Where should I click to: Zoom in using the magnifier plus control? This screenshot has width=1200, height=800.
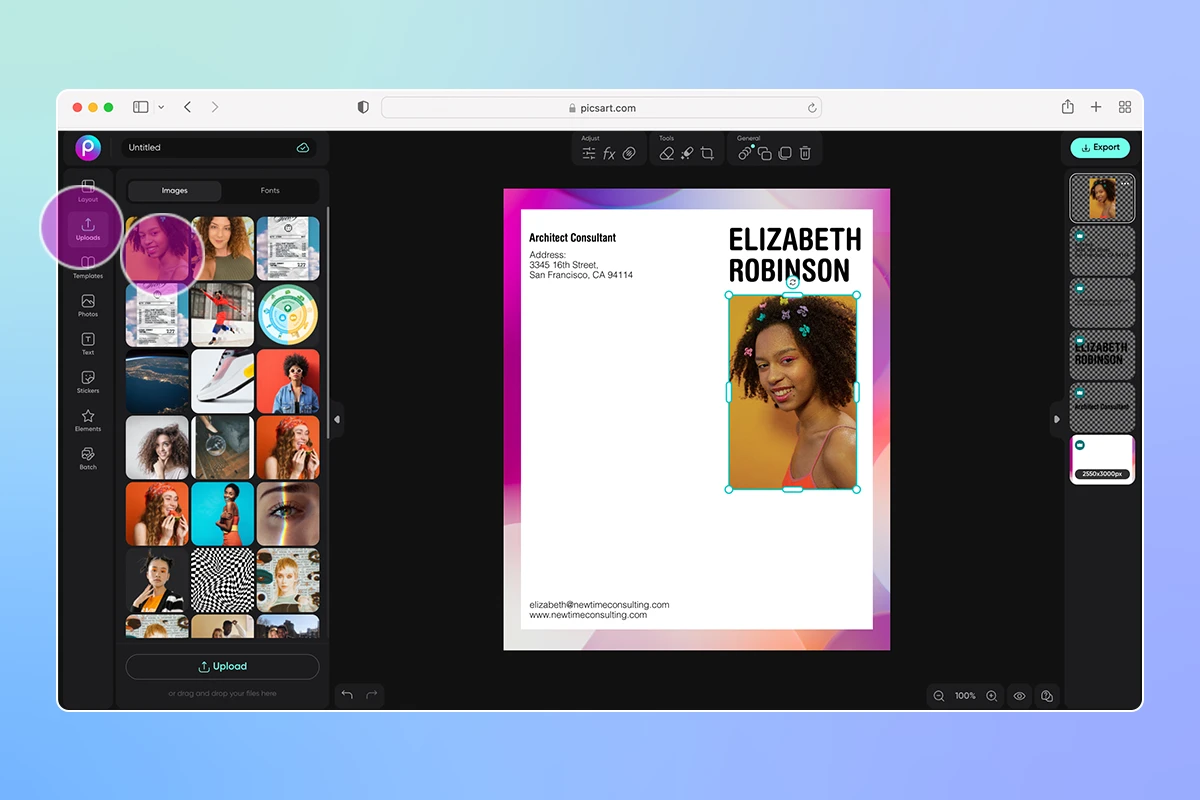pos(991,695)
